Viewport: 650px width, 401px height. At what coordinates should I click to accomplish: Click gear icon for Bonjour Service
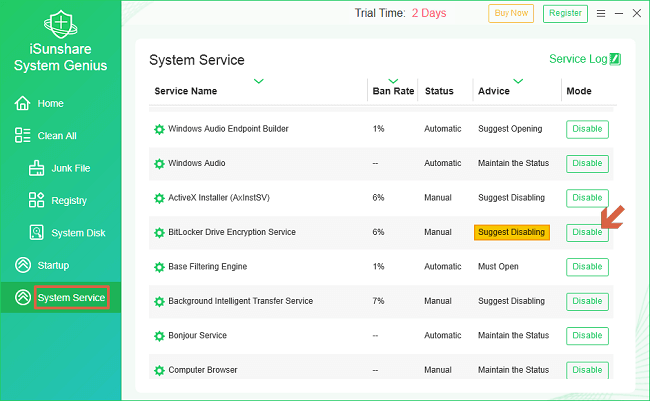click(x=159, y=336)
